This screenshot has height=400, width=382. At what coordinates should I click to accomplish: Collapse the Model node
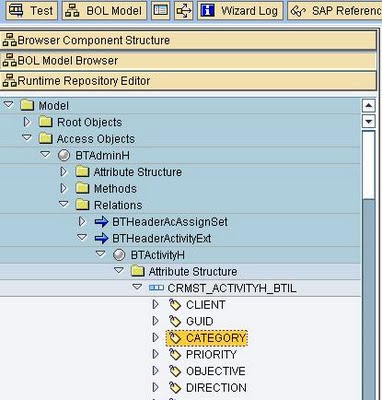pos(9,105)
